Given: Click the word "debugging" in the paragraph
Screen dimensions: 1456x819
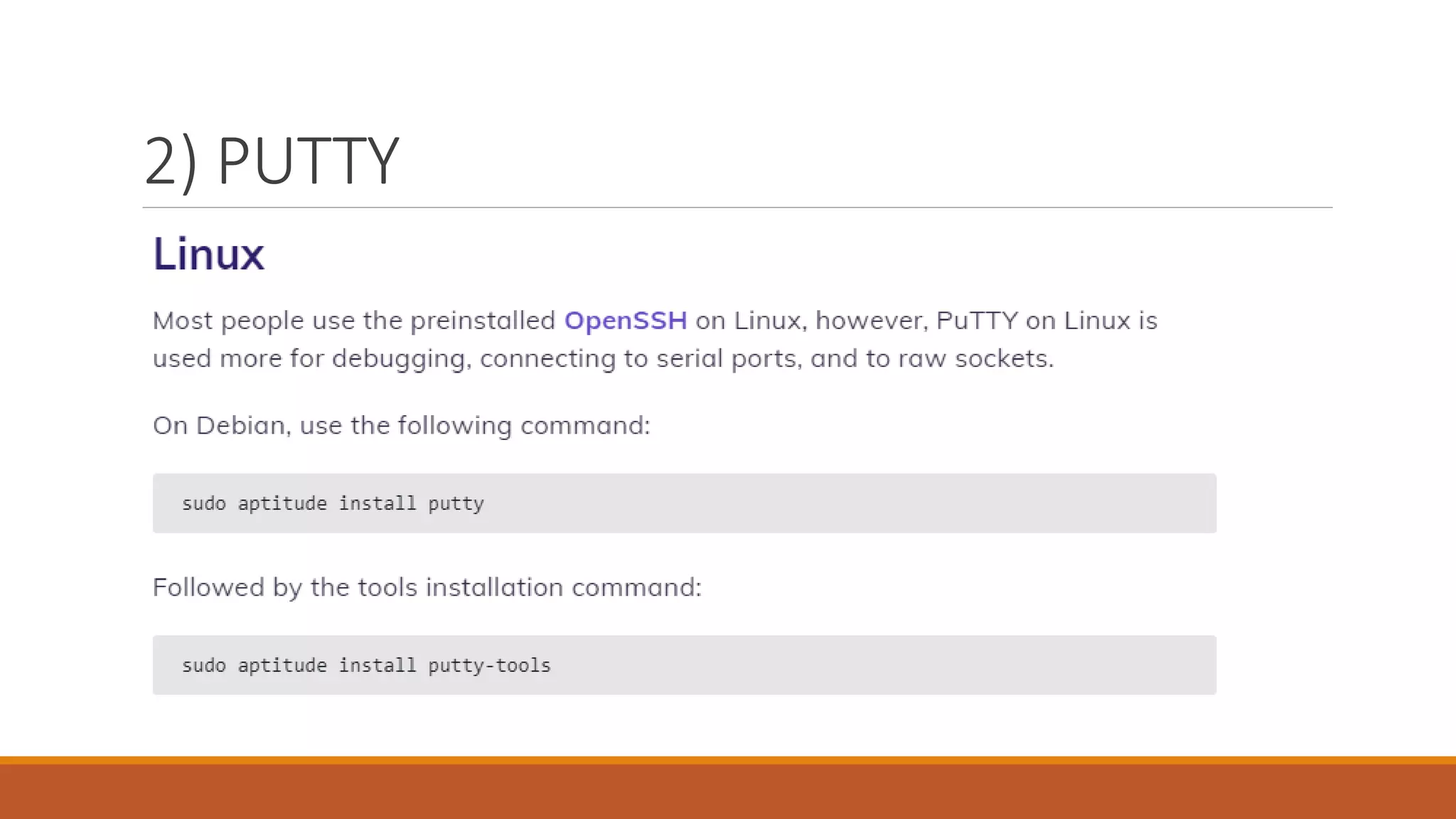Looking at the screenshot, I should [x=398, y=359].
